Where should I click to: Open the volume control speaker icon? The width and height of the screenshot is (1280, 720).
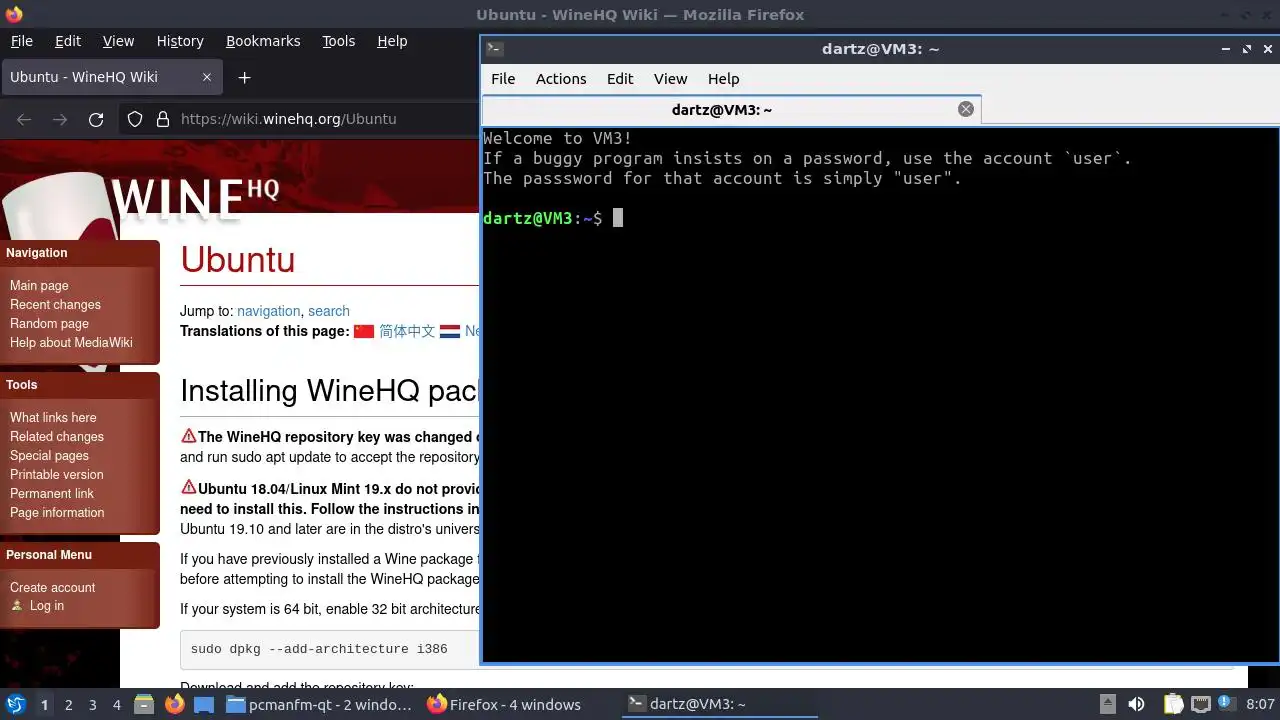pos(1136,704)
